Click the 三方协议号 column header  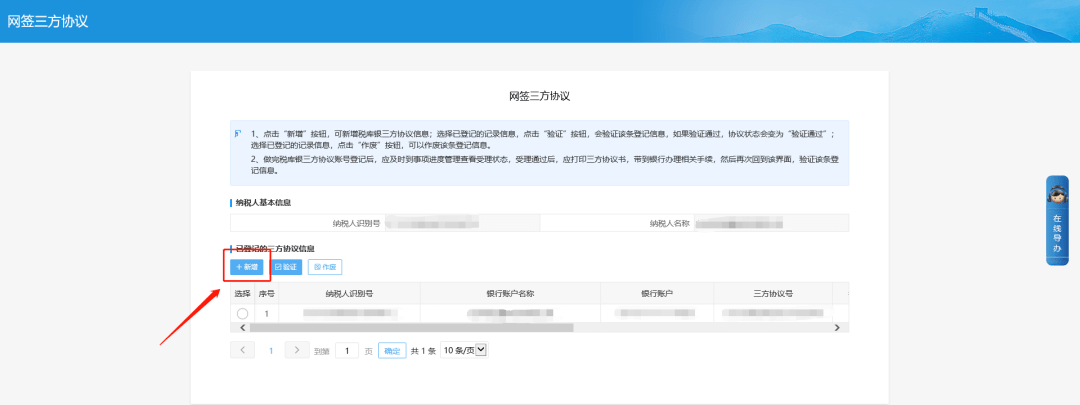772,294
